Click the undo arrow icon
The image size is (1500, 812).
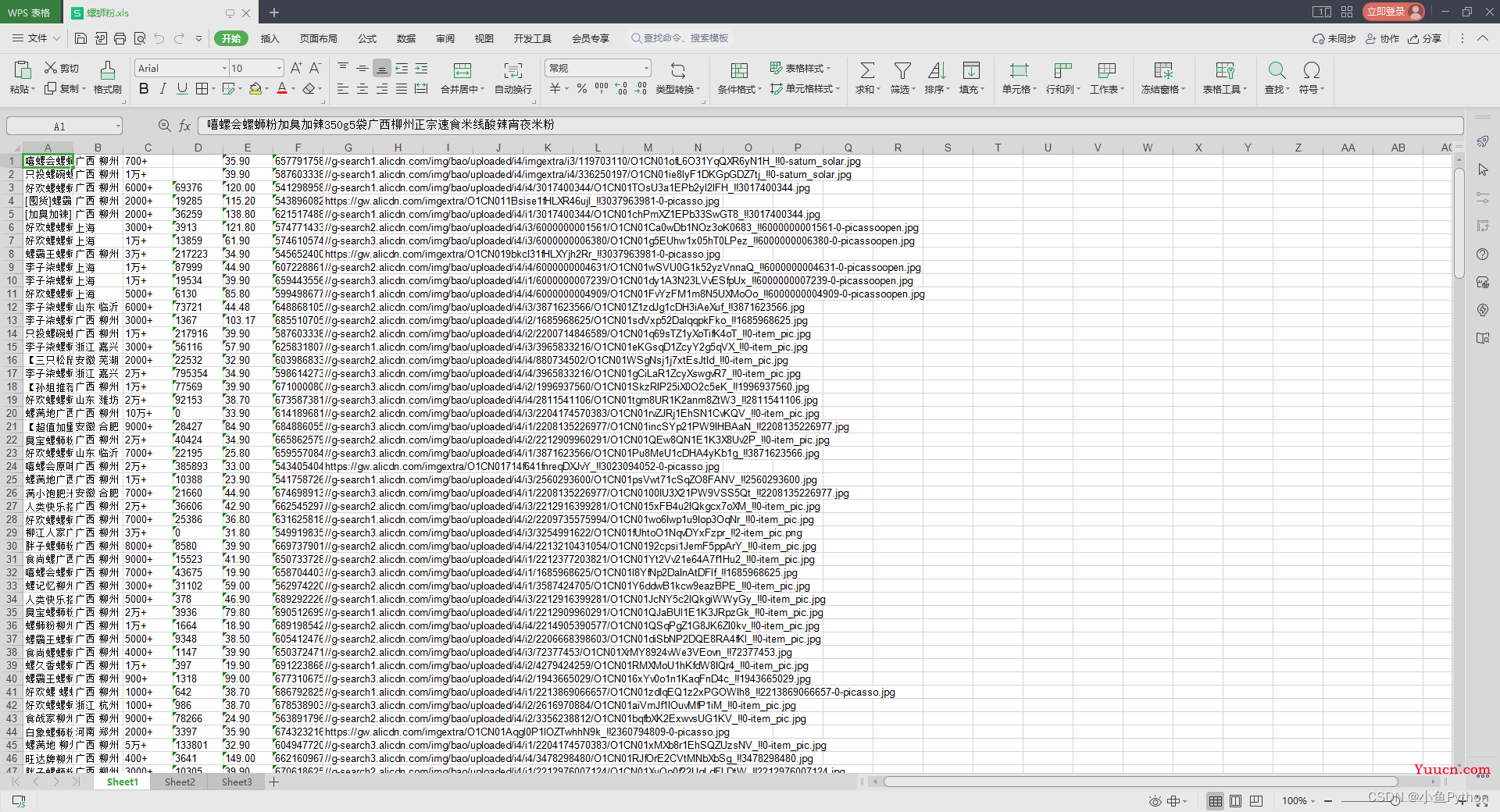click(159, 38)
